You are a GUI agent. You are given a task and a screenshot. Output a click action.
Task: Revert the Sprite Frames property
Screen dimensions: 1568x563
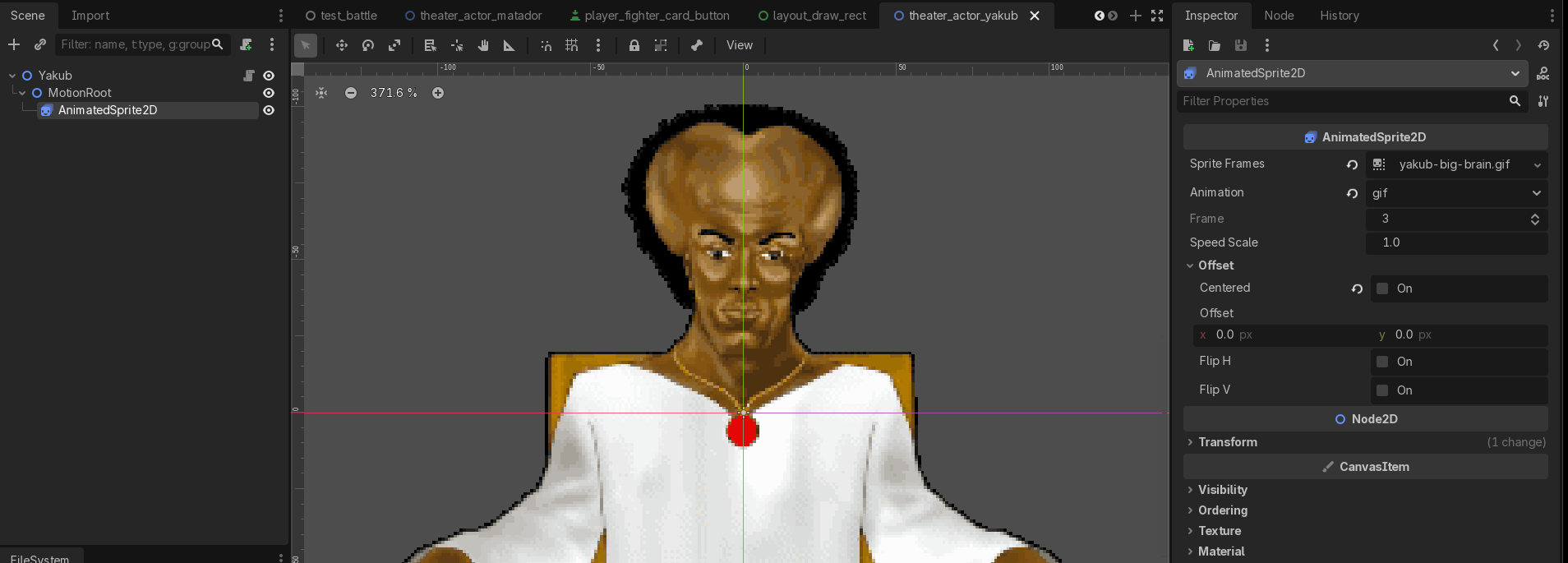coord(1352,164)
